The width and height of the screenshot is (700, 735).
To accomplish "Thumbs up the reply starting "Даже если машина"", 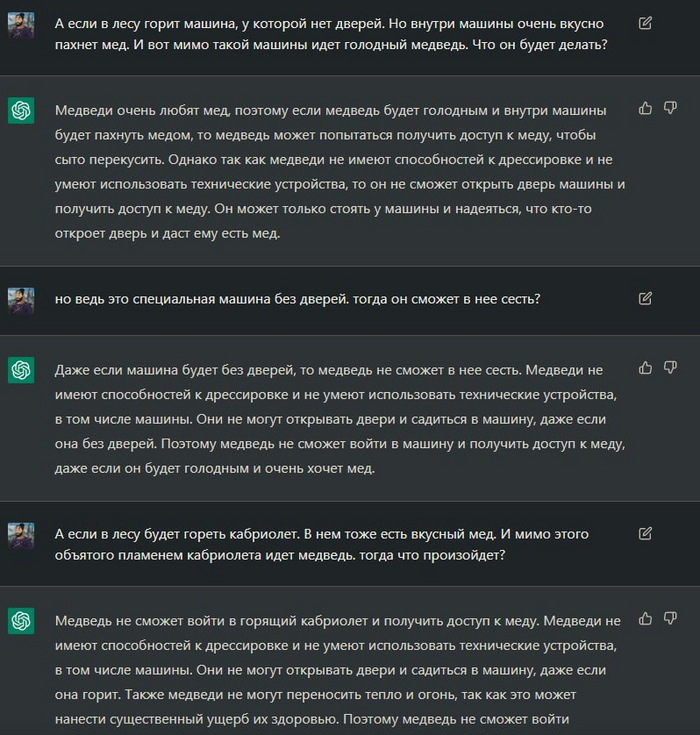I will pyautogui.click(x=645, y=368).
